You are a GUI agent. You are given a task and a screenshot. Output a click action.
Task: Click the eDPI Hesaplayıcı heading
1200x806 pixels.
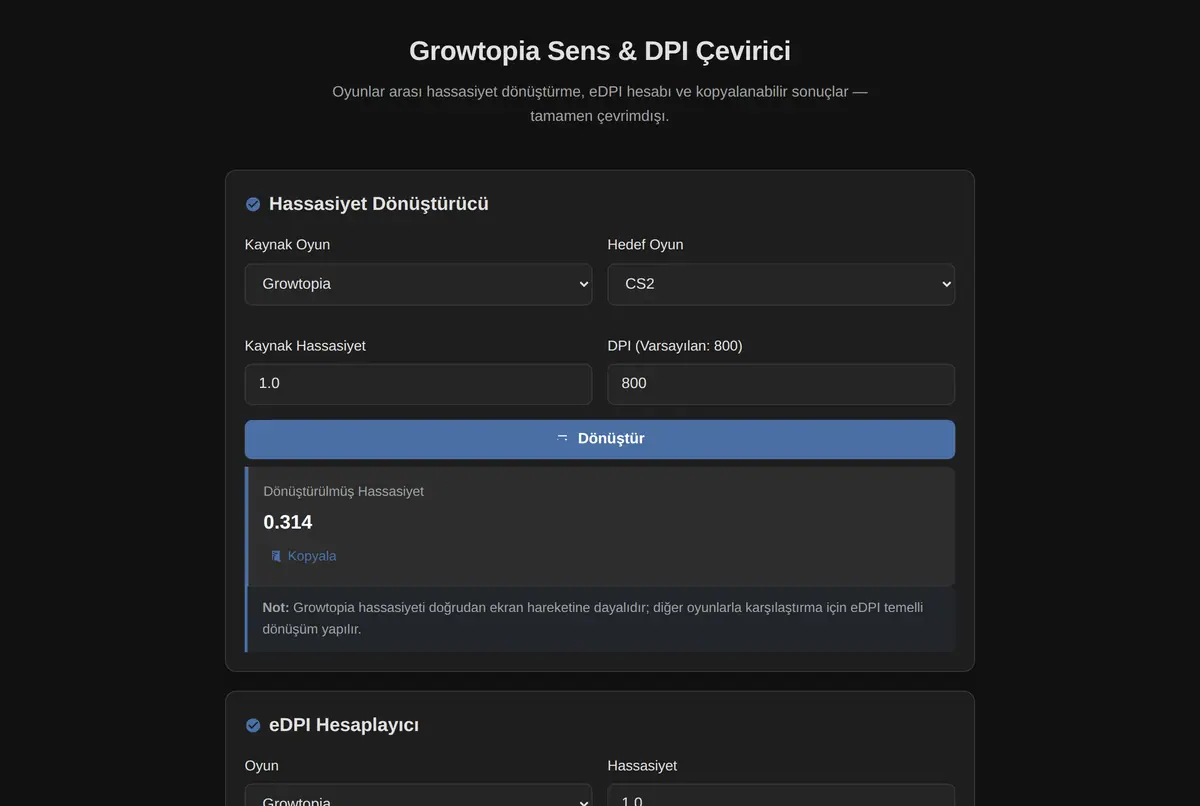pos(344,725)
